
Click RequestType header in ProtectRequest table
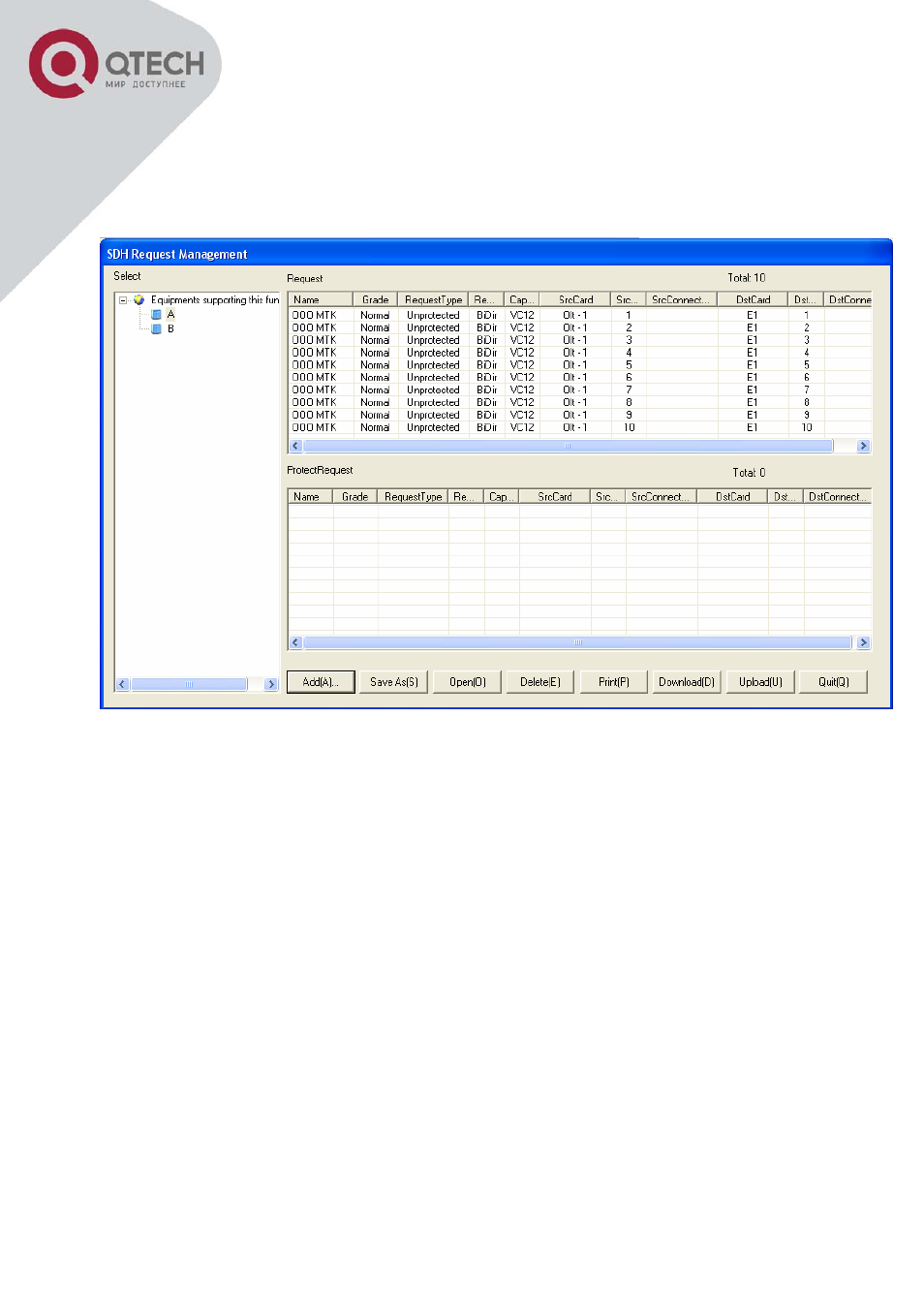413,497
